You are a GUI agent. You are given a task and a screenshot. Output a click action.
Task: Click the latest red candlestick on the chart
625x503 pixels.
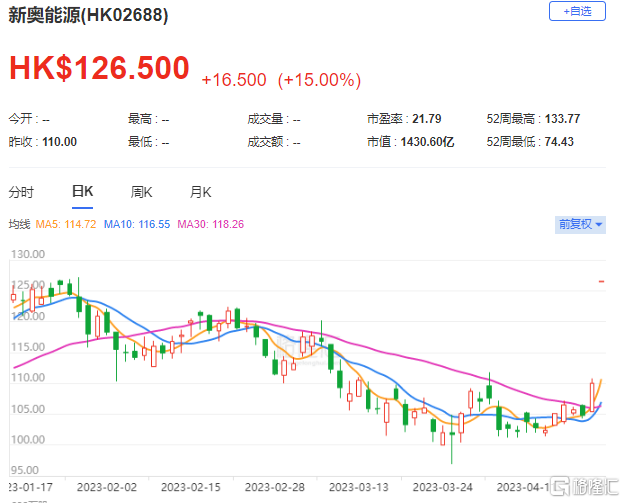[x=592, y=396]
